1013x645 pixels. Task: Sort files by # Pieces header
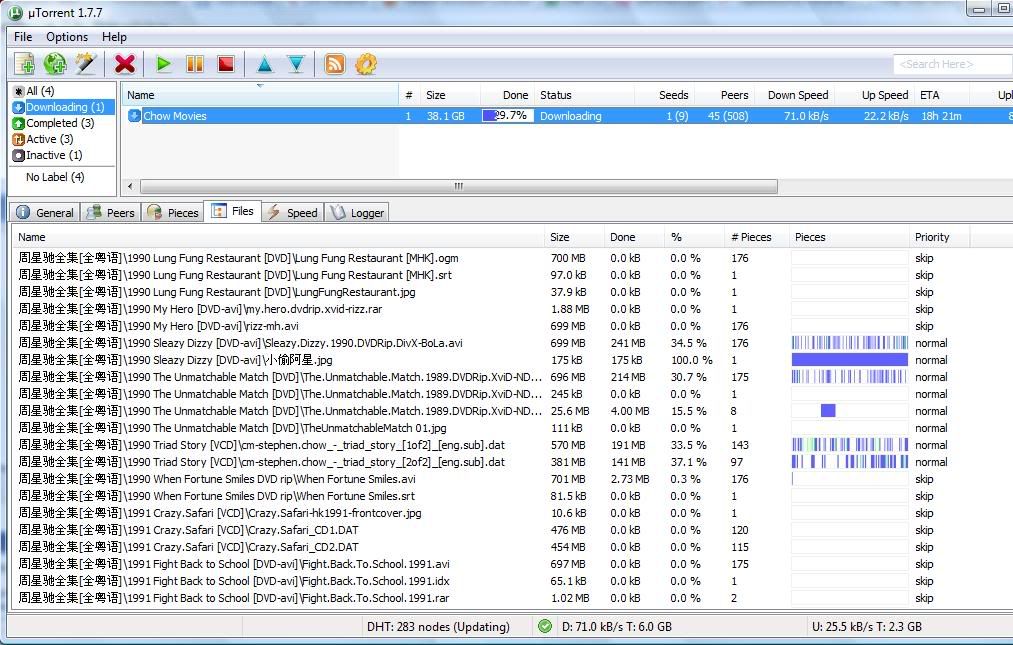[757, 237]
